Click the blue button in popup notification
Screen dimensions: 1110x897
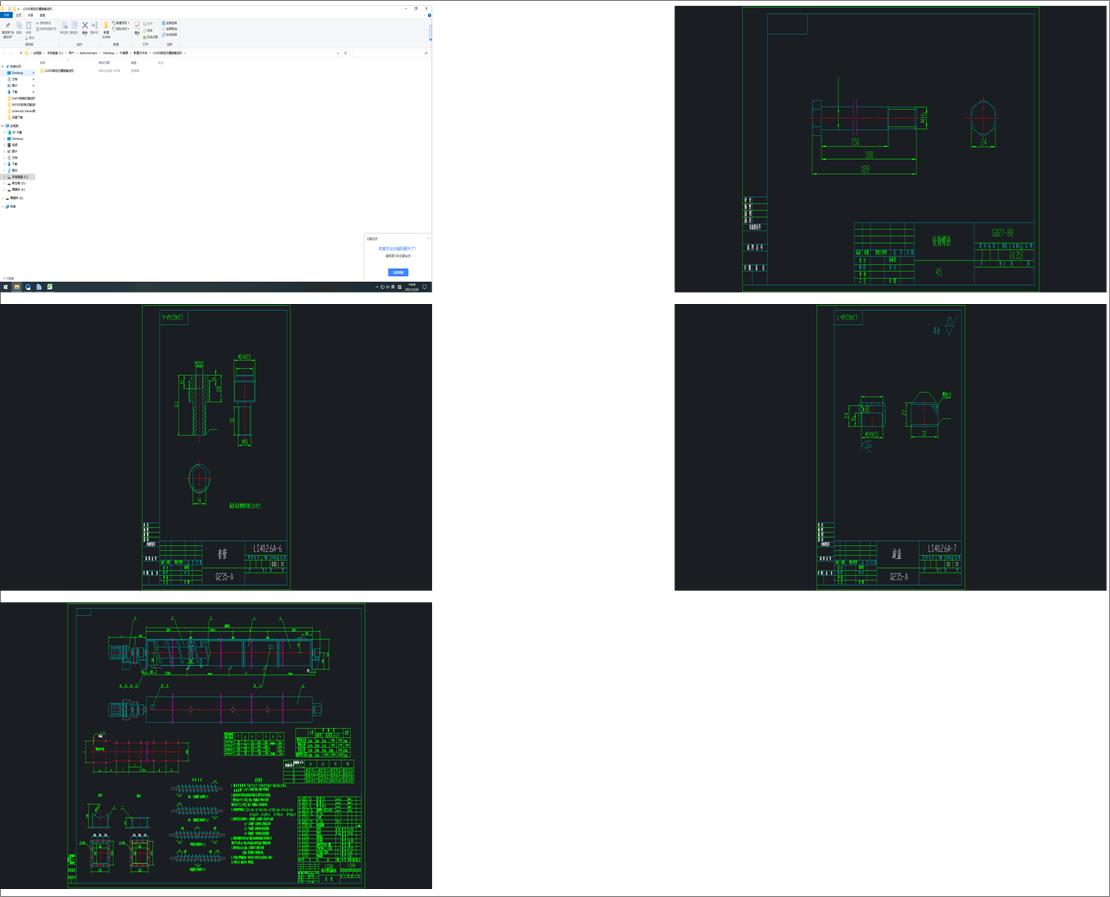(398, 272)
